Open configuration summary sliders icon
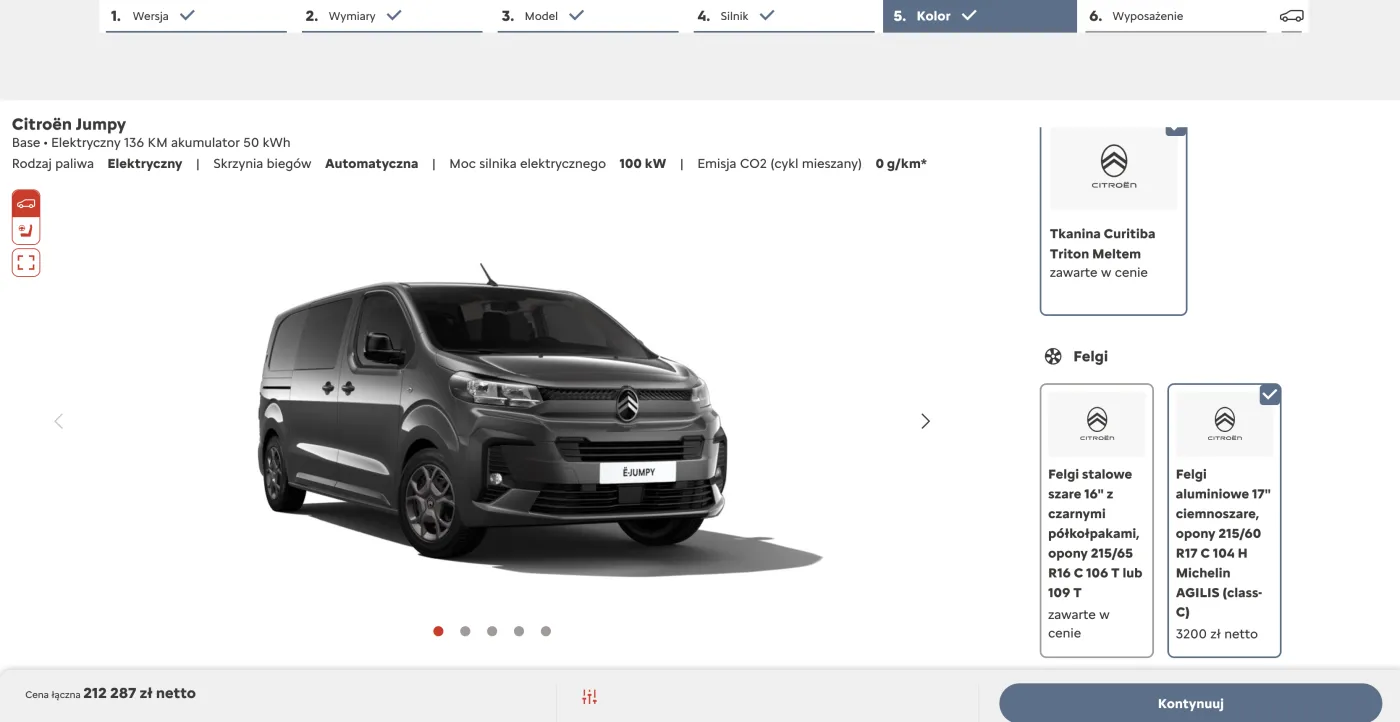 (589, 696)
